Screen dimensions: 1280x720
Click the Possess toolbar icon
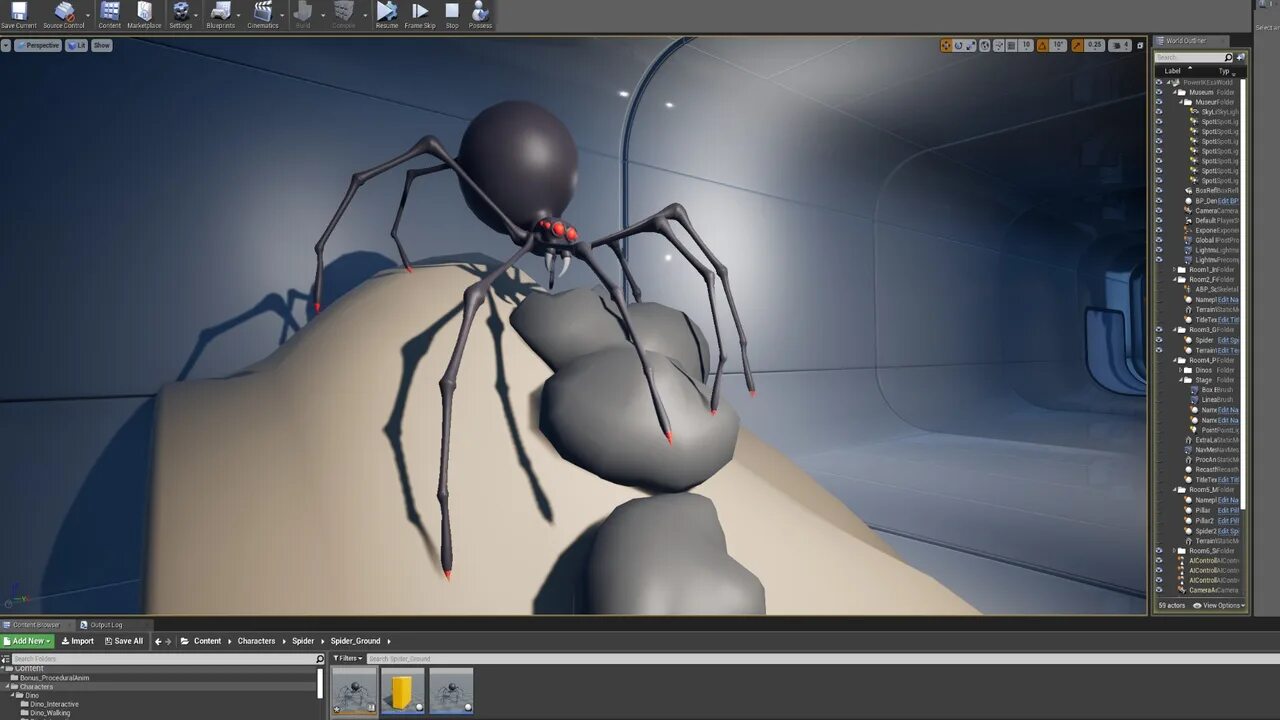pos(480,15)
